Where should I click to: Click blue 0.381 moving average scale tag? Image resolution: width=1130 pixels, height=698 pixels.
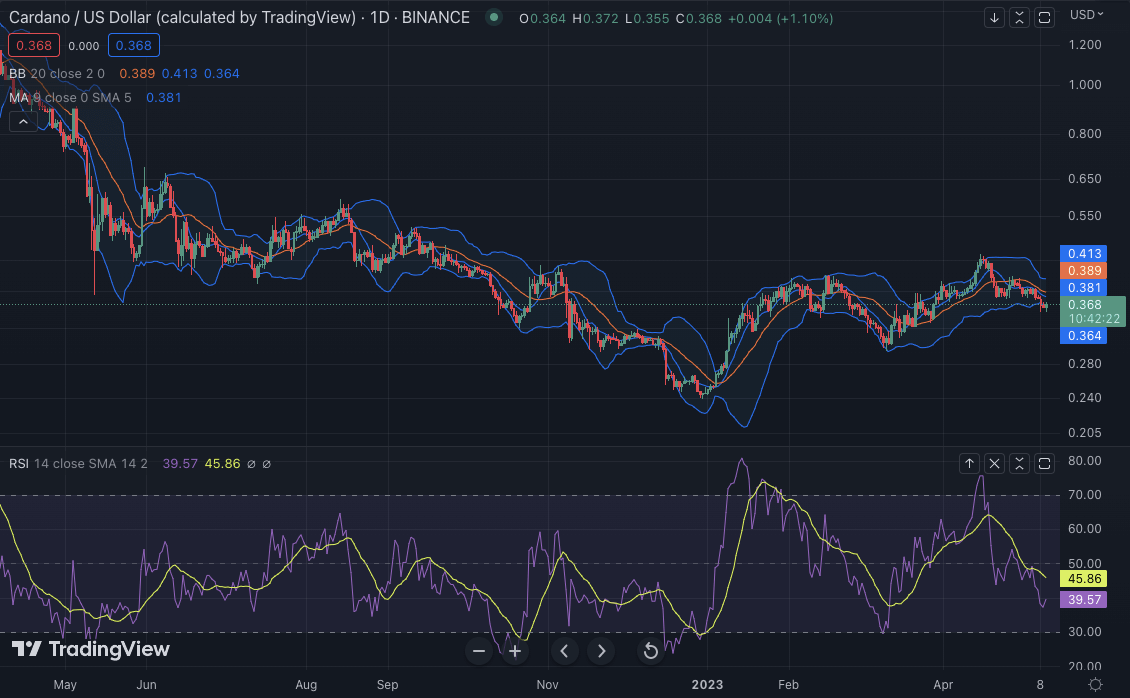1083,288
